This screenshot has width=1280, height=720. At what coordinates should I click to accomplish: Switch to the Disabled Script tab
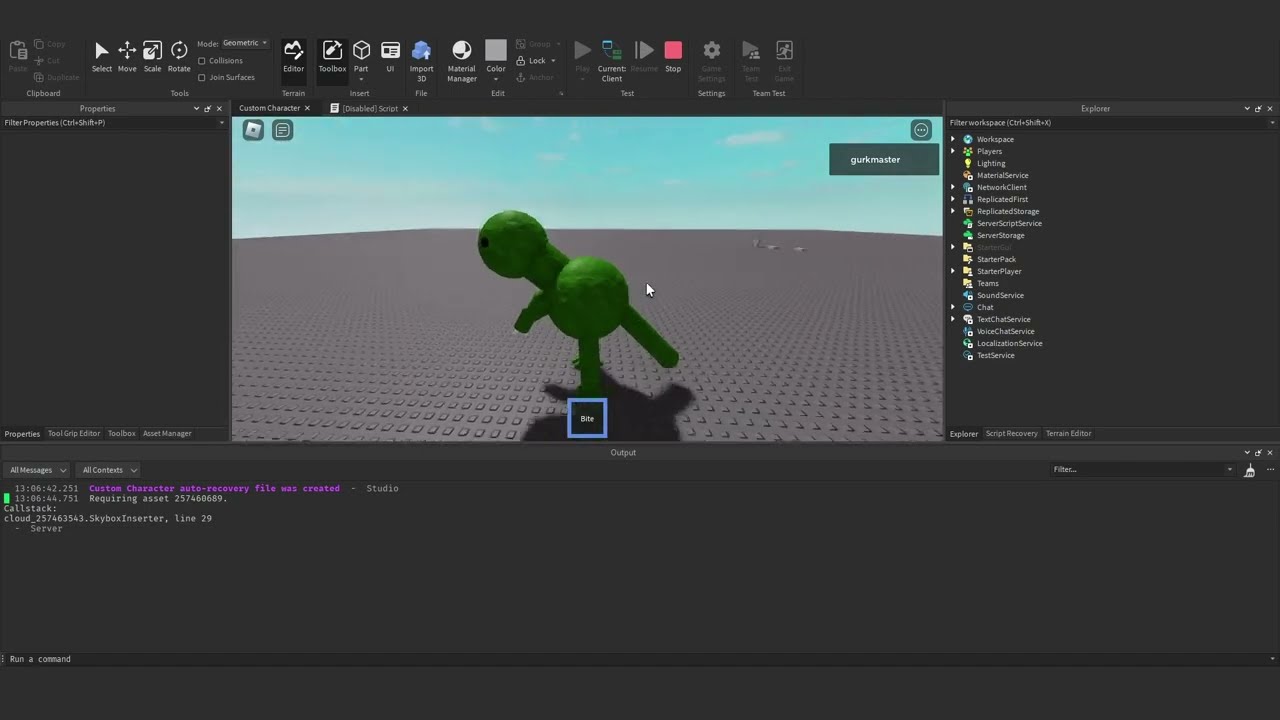pos(369,108)
